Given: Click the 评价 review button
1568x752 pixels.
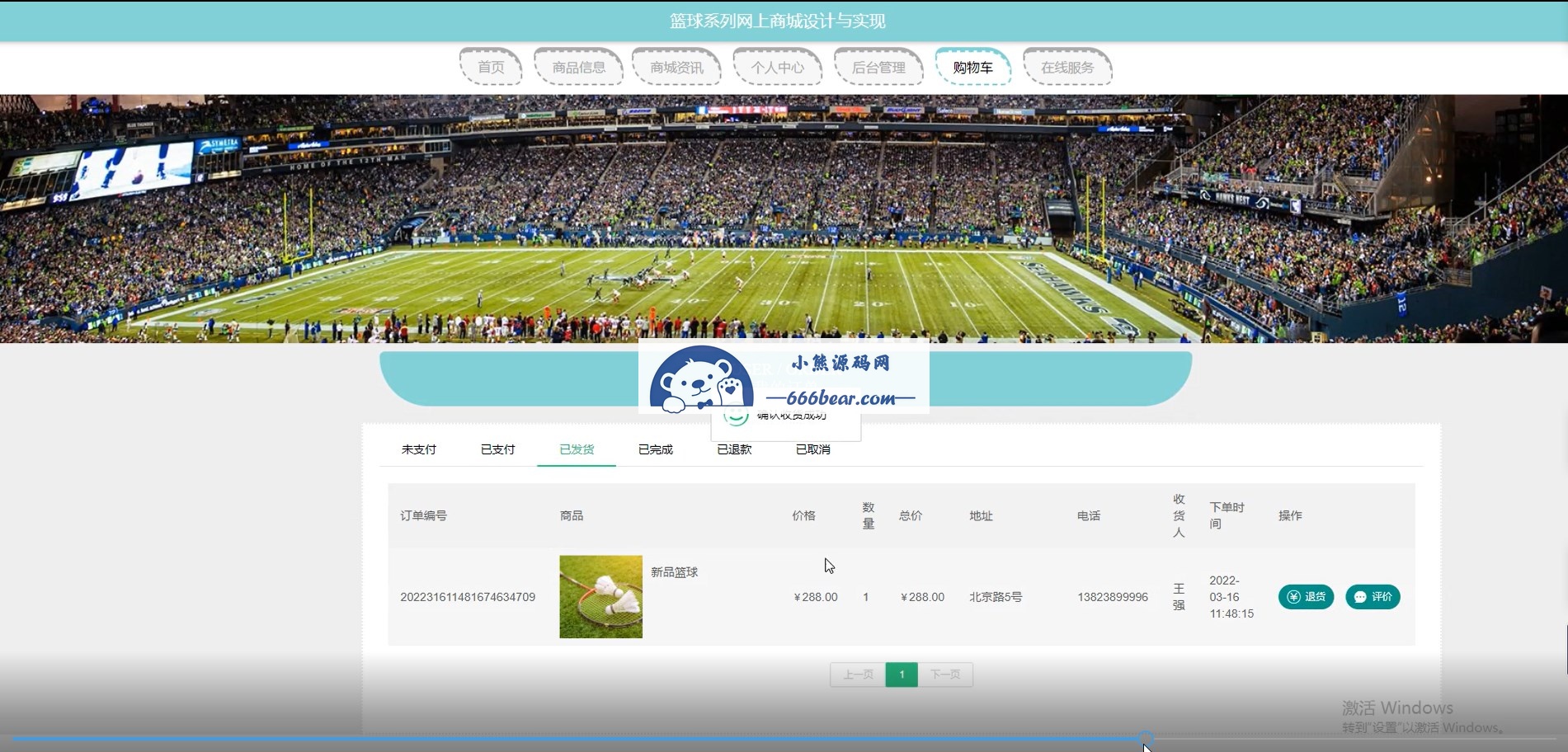Looking at the screenshot, I should click(x=1373, y=597).
